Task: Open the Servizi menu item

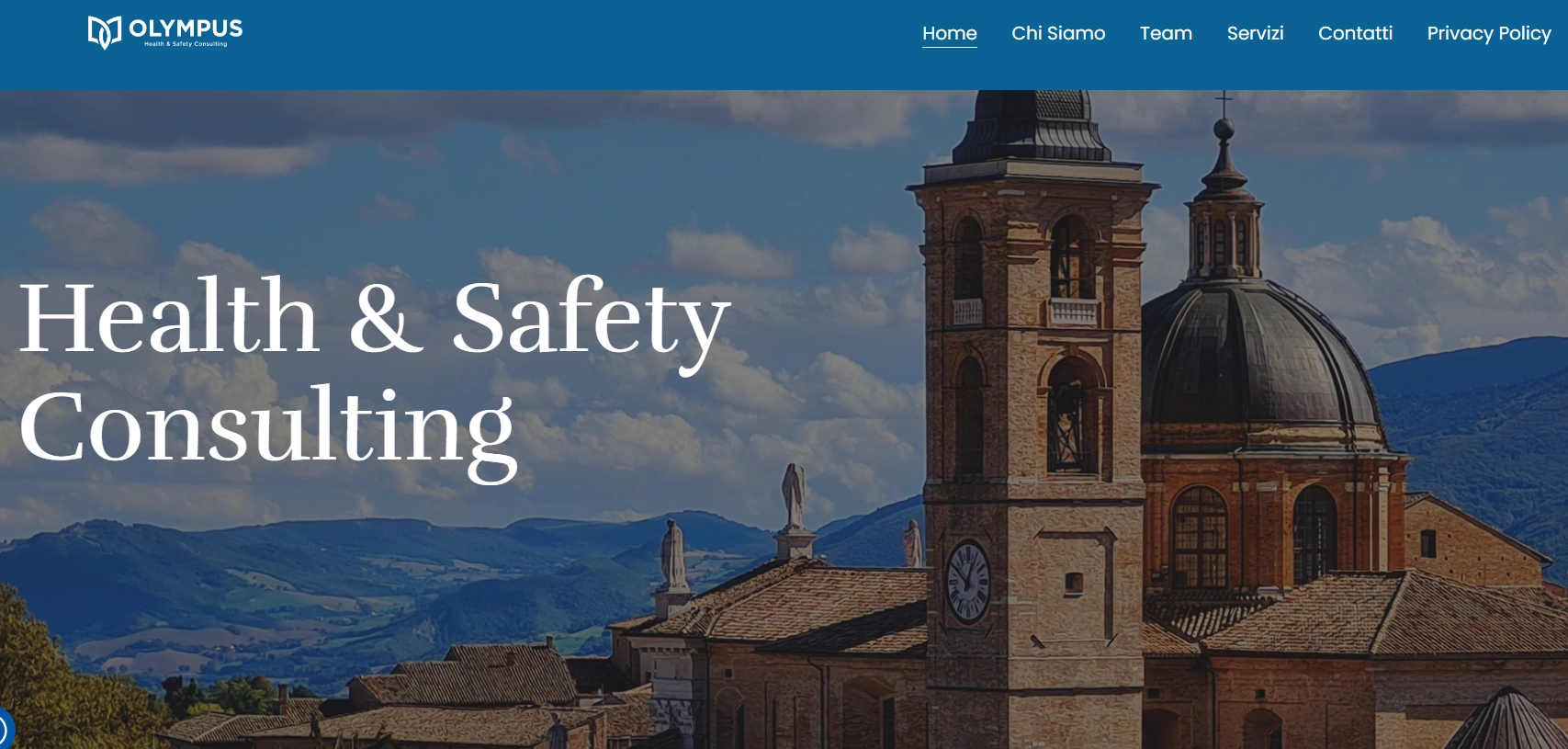Action: 1255,33
